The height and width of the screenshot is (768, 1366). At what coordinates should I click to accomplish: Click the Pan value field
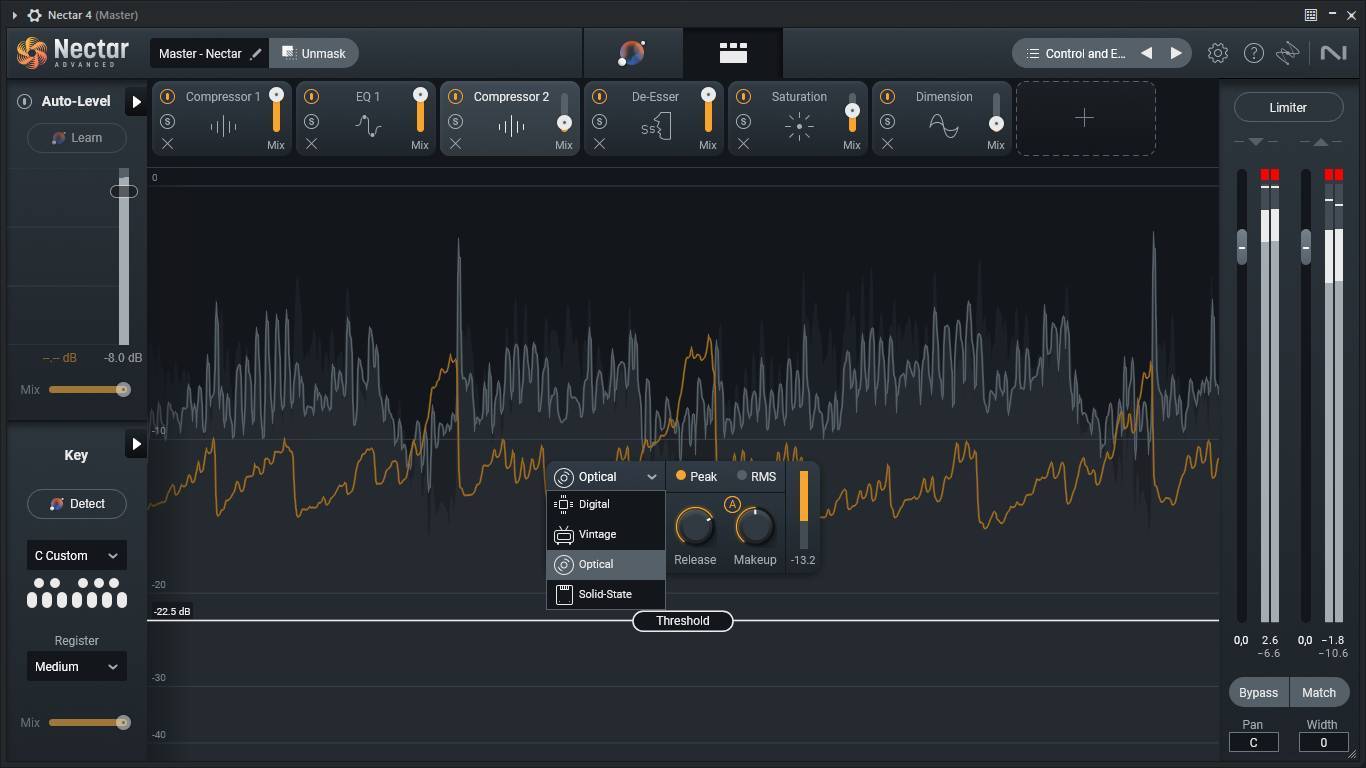(x=1253, y=742)
